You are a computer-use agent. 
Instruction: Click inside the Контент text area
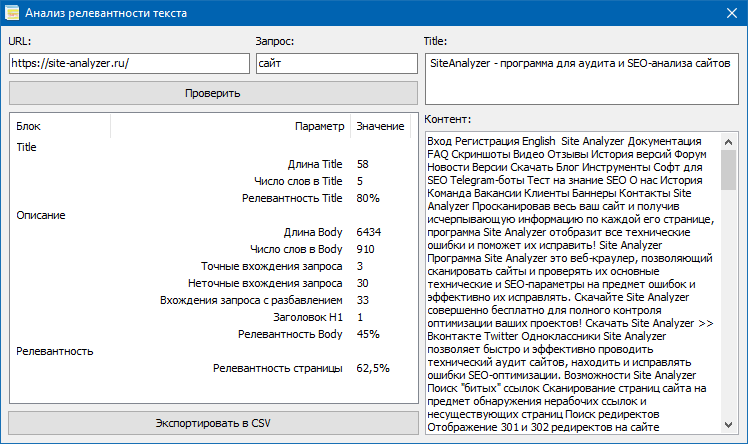tap(573, 283)
